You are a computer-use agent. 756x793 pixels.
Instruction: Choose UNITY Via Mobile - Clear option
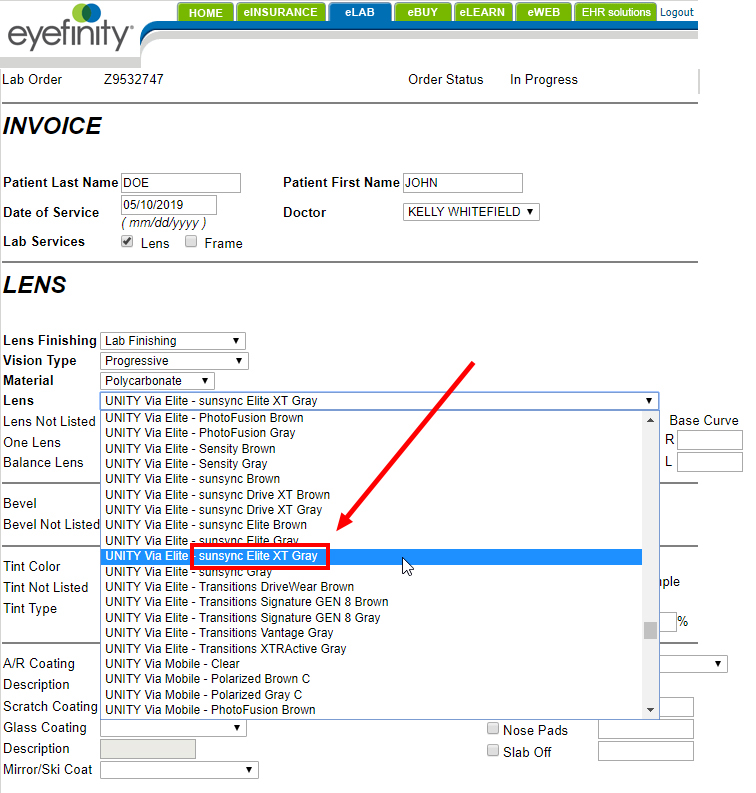click(172, 664)
